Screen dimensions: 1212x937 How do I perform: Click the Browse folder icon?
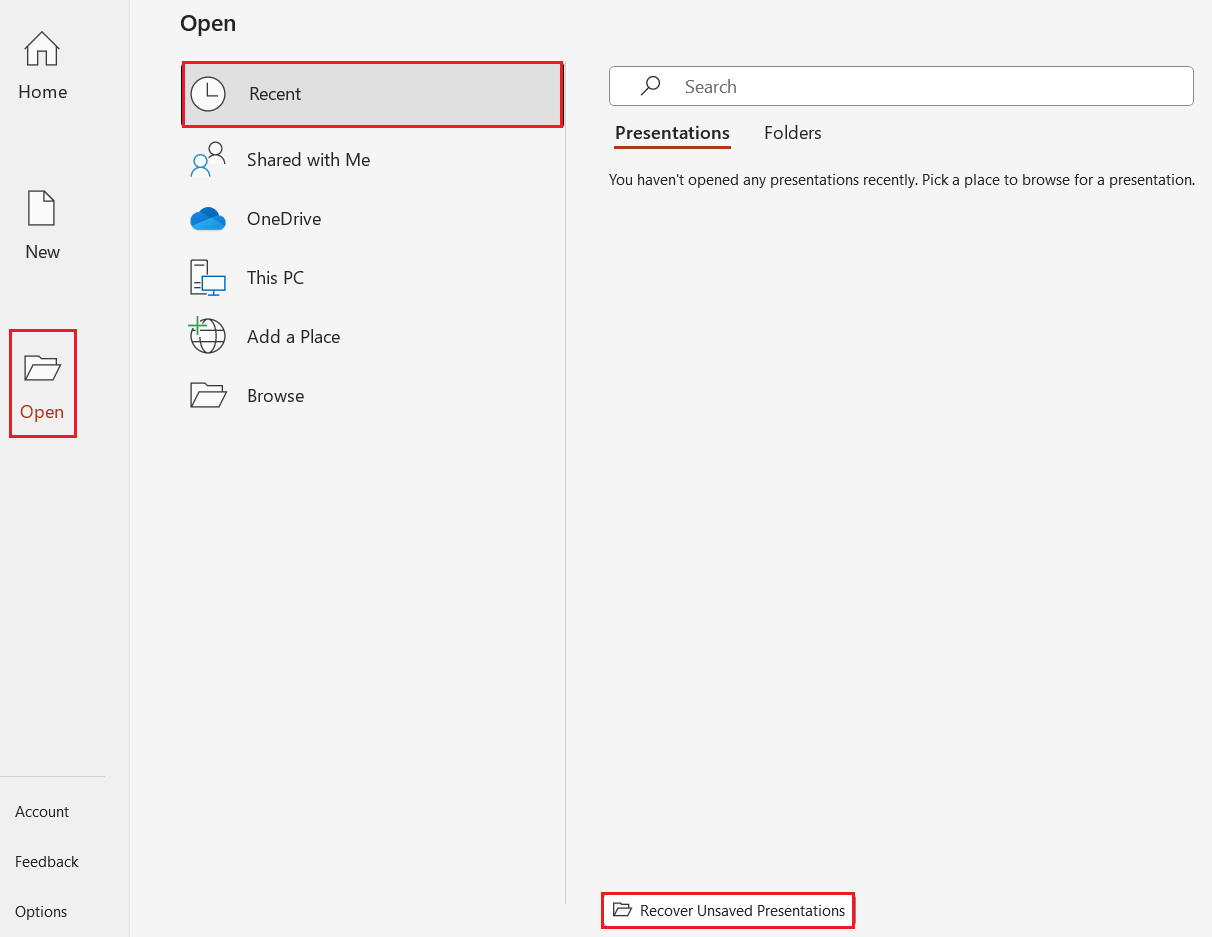coord(208,396)
